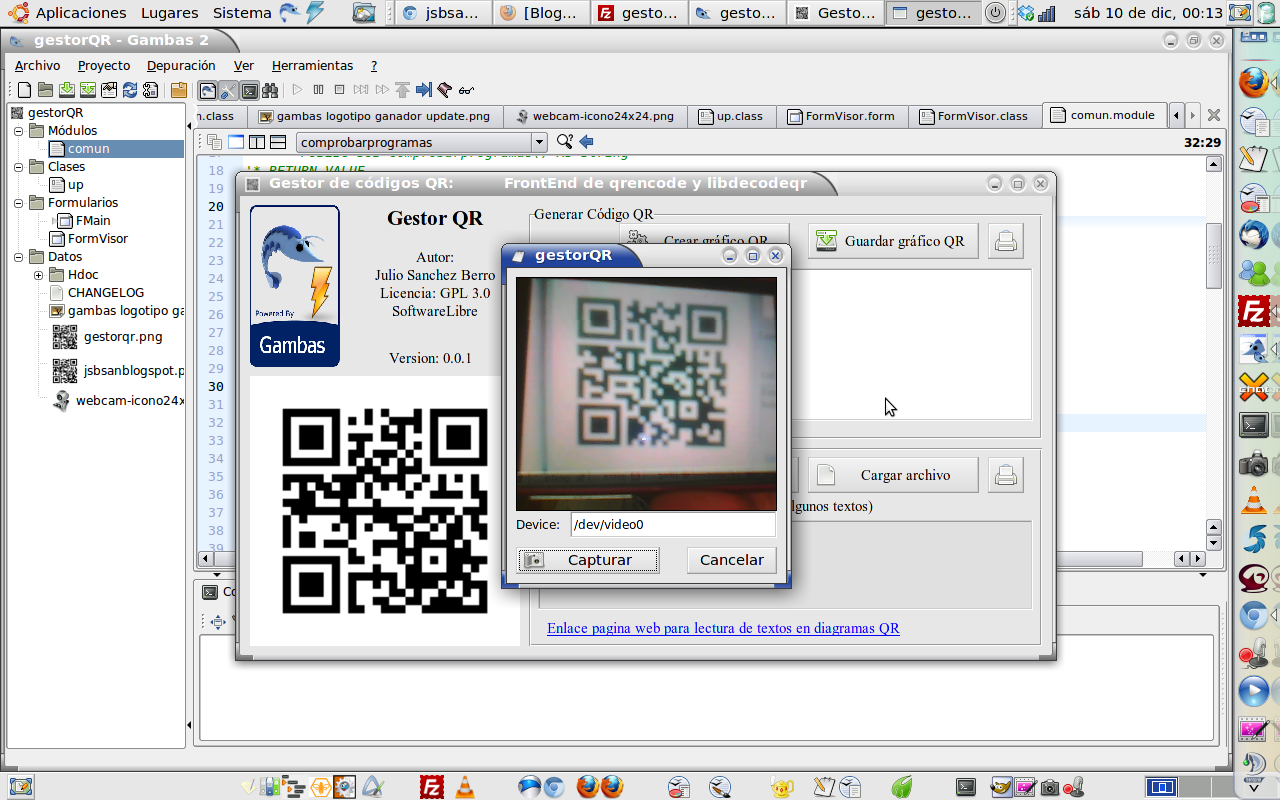
Task: Toggle the horizontal split editor view icon
Action: pos(278,142)
